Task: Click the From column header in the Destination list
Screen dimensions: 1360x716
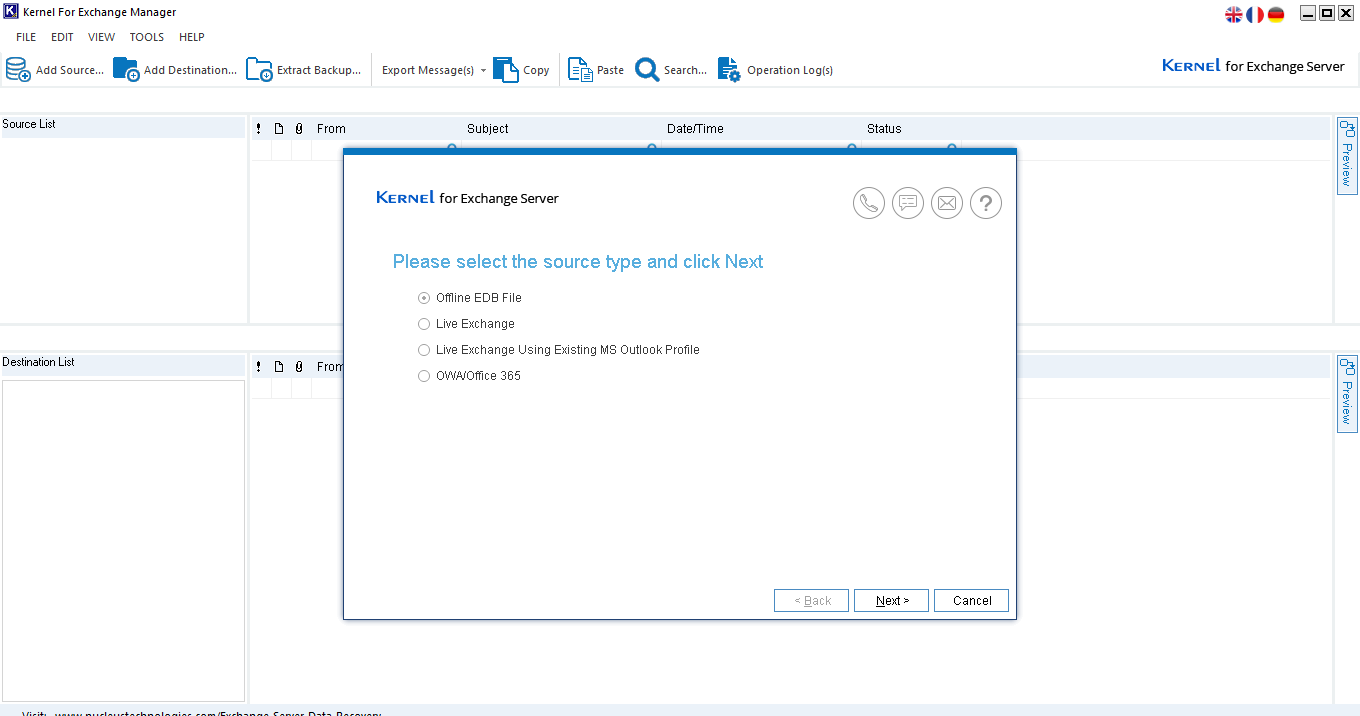Action: point(330,367)
